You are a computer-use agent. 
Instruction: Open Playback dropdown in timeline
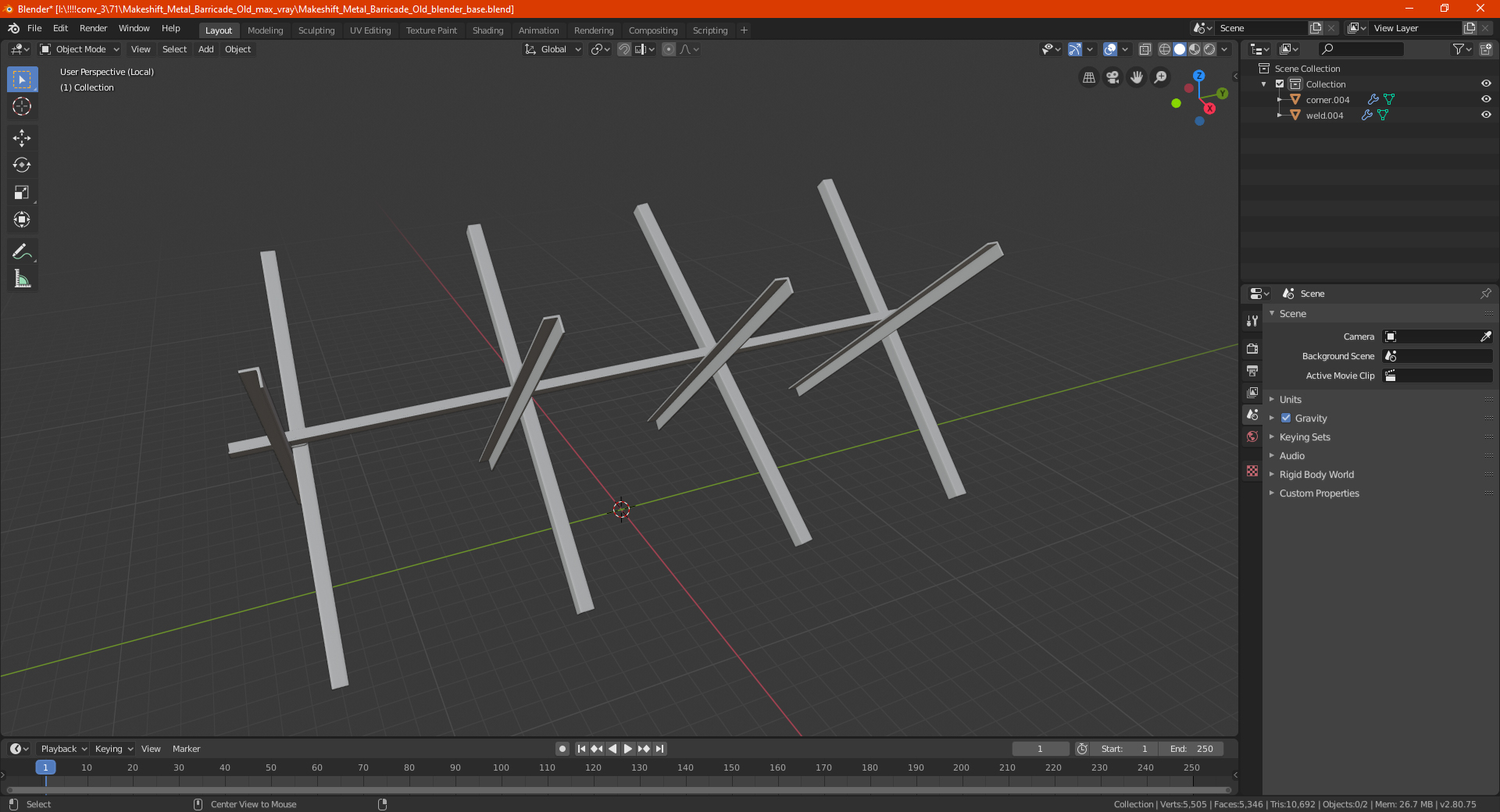click(63, 749)
